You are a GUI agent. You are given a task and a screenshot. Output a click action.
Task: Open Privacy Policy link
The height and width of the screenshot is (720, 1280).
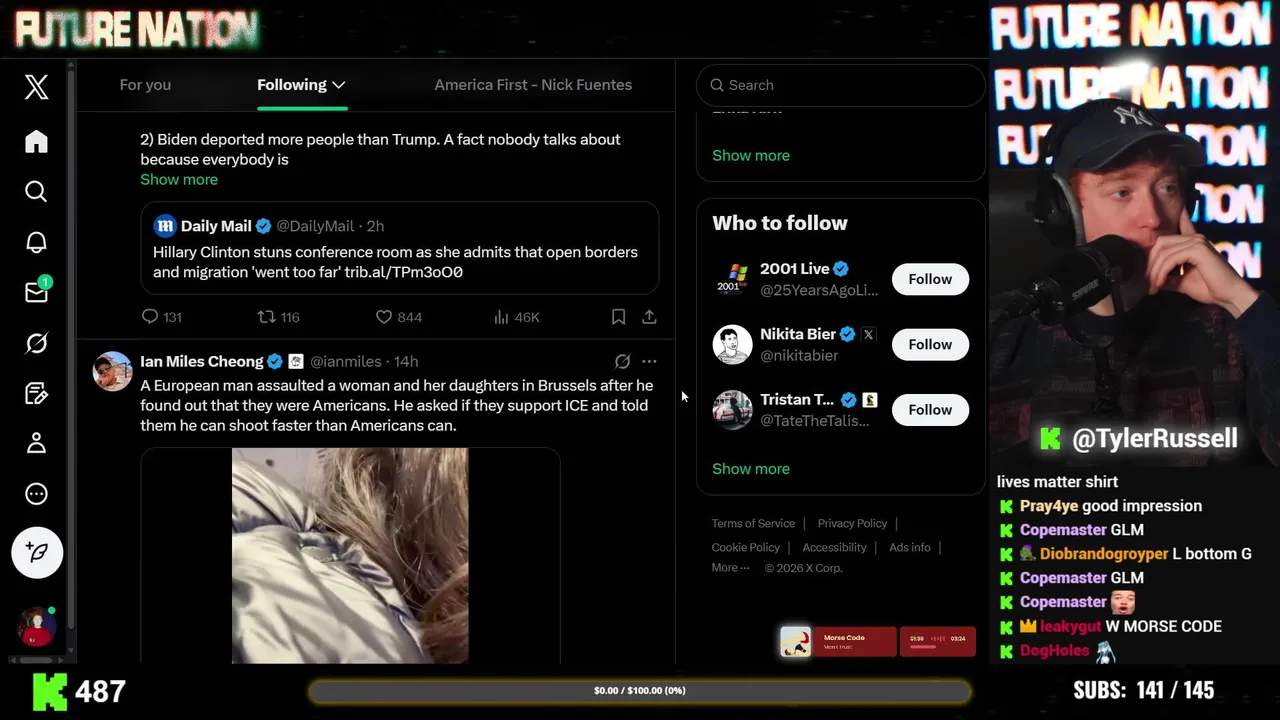coord(852,523)
